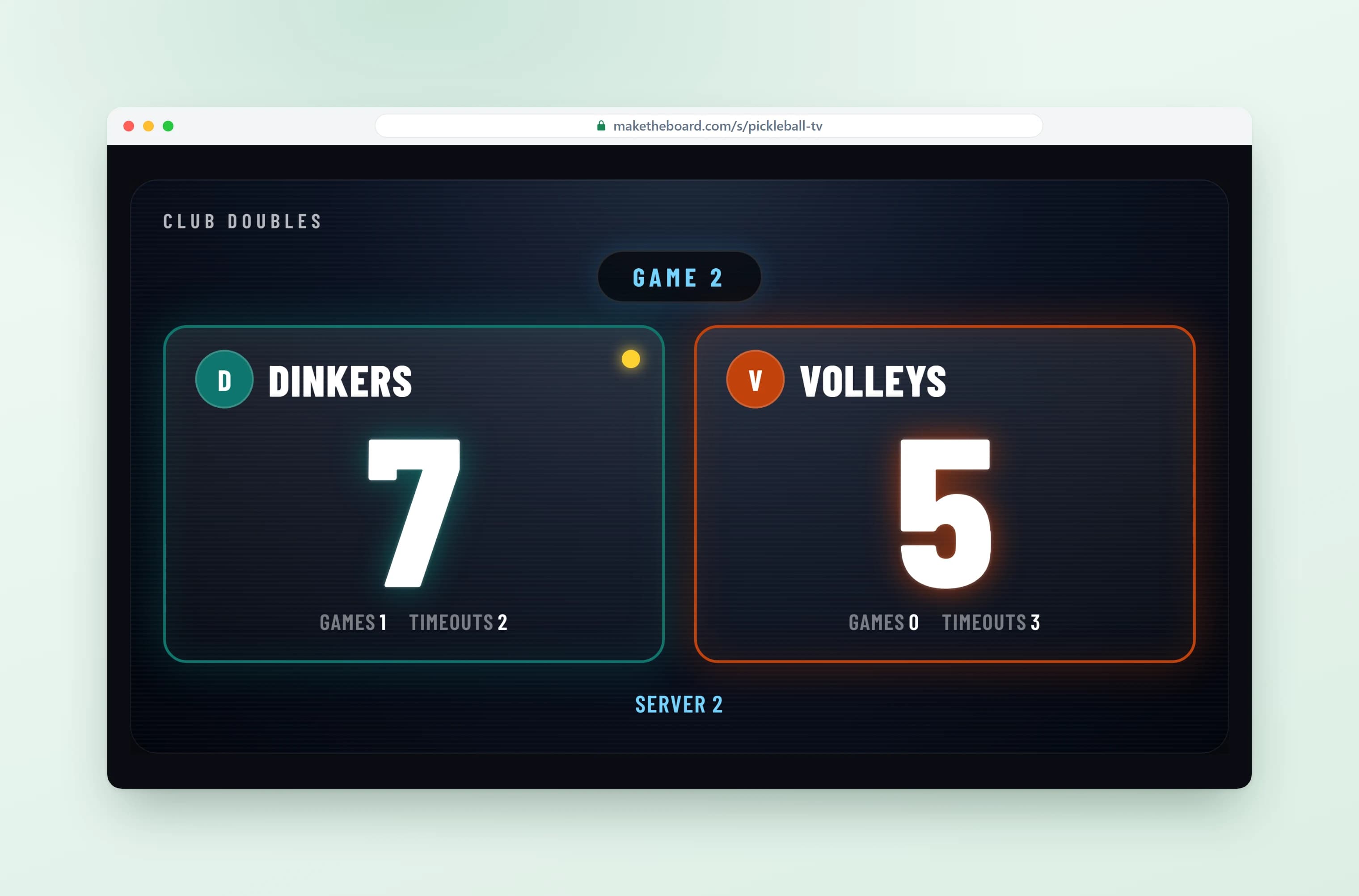1359x896 pixels.
Task: Click the red close window button
Action: [129, 126]
